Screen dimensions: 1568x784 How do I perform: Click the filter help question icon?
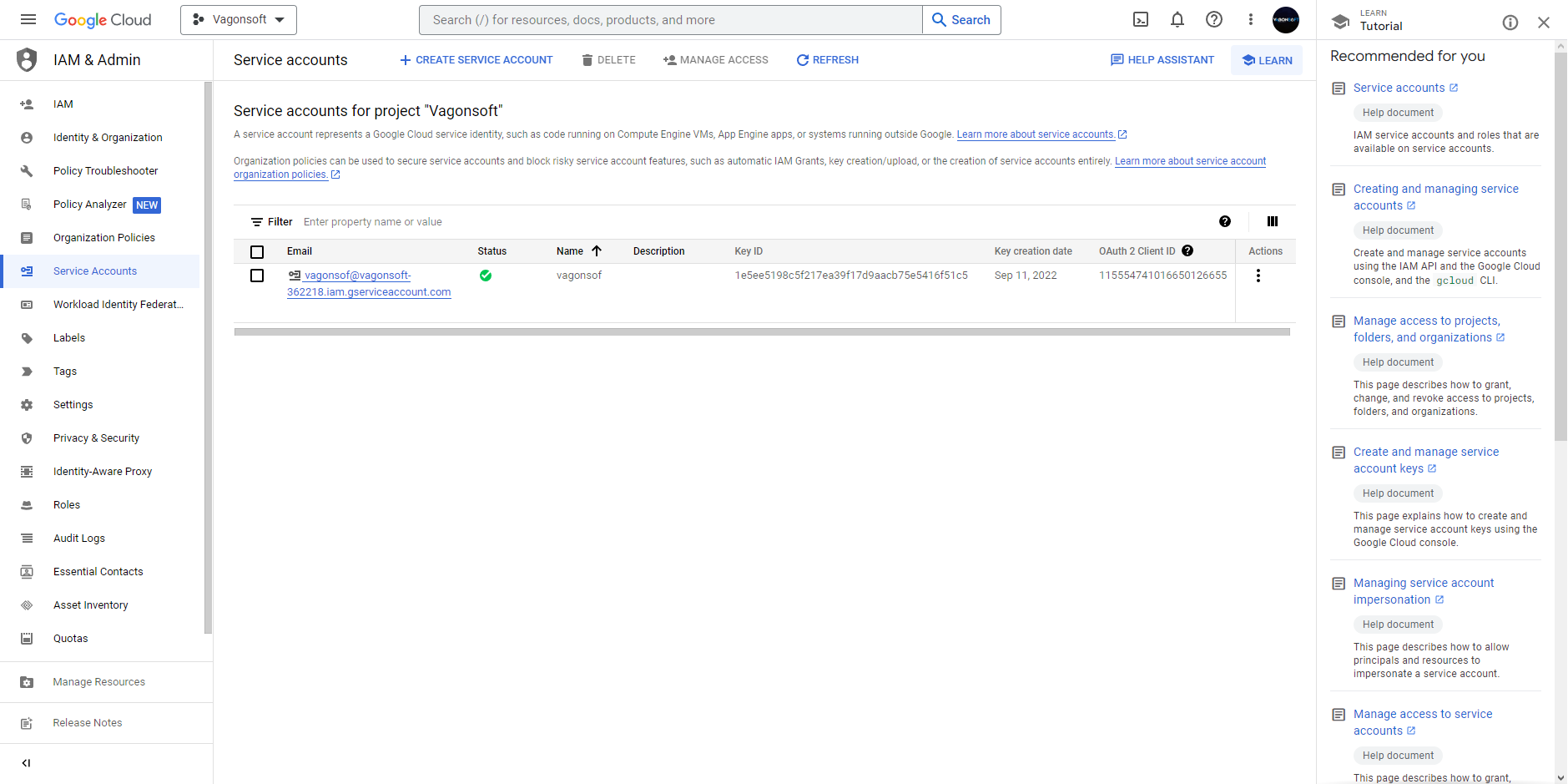[1225, 221]
